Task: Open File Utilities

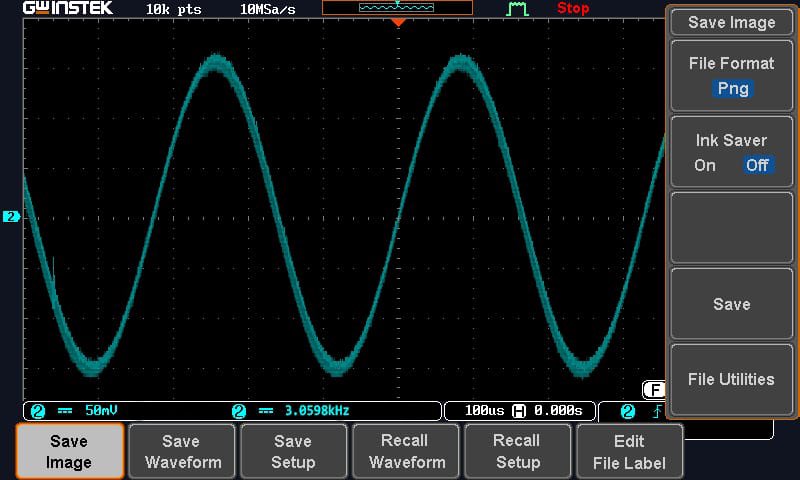Action: [x=732, y=380]
